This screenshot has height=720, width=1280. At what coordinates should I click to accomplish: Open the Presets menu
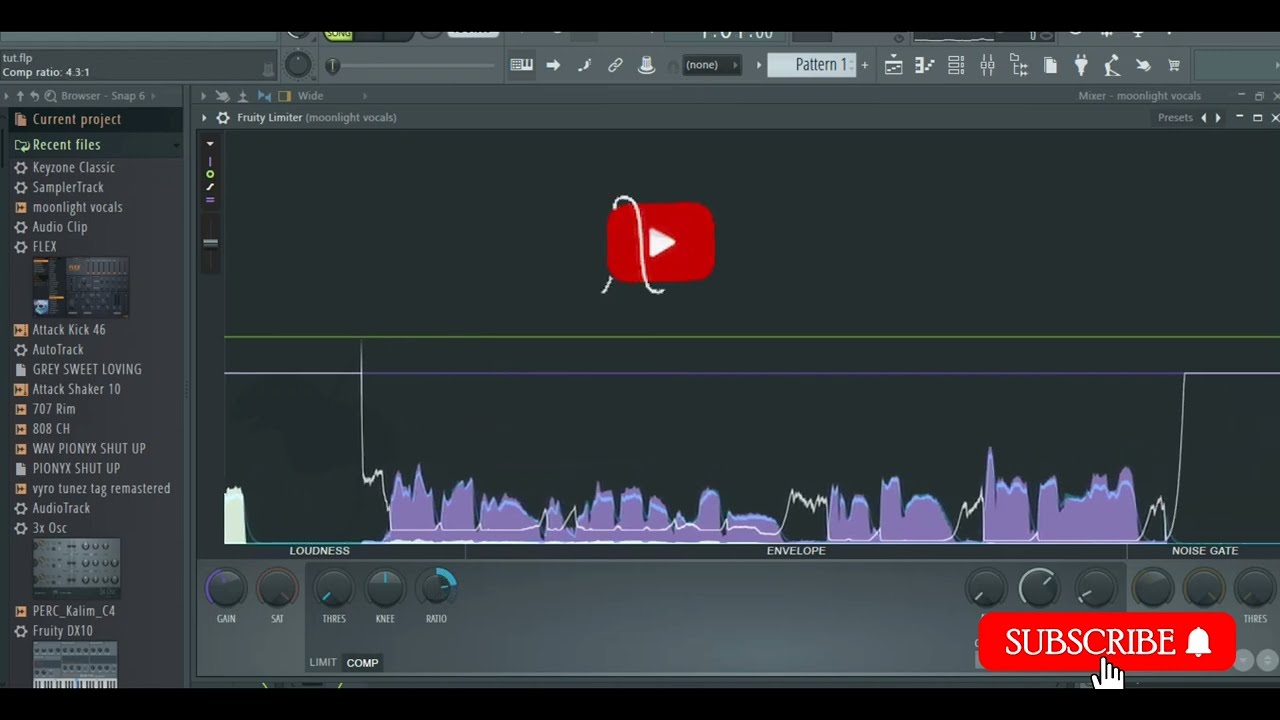tap(1175, 118)
